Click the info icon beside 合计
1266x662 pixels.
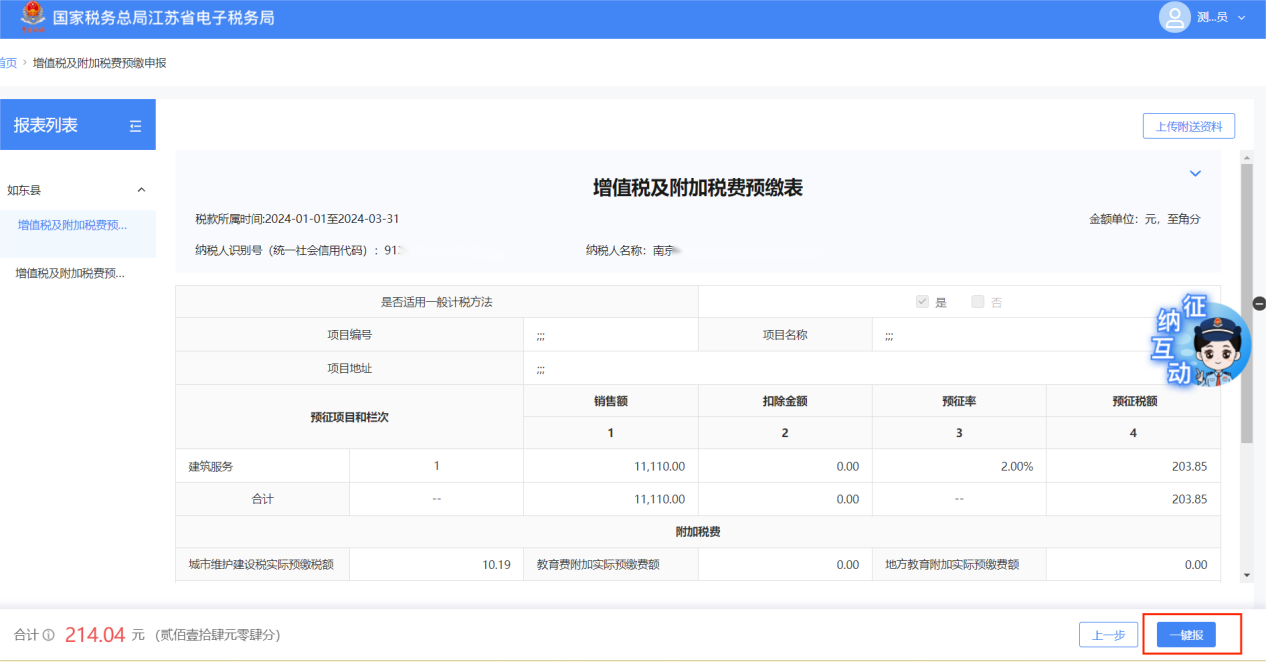pyautogui.click(x=48, y=635)
